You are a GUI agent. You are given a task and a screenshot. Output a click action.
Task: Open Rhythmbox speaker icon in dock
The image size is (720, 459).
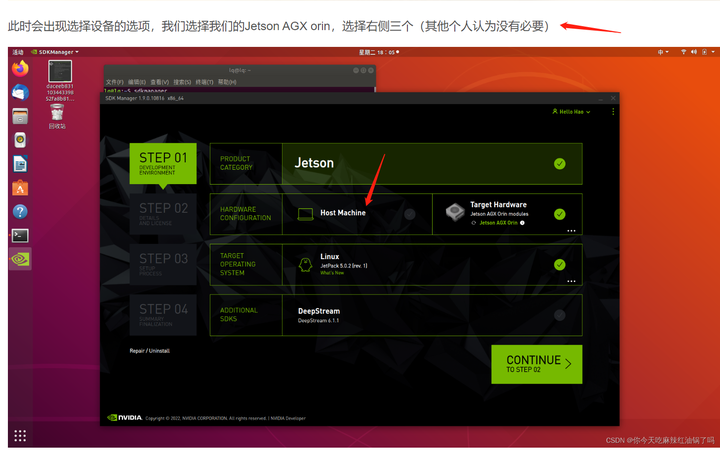20,140
